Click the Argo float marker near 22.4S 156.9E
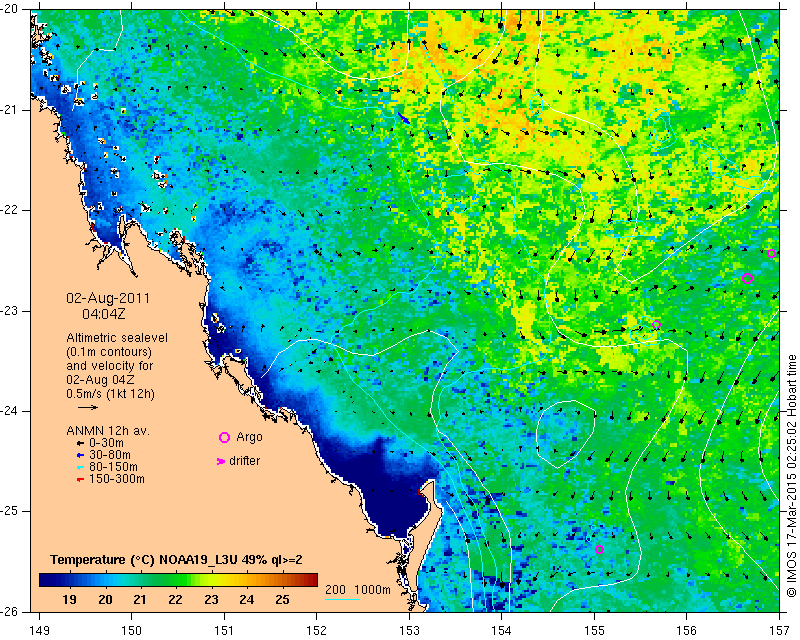The image size is (800, 640). 771,254
